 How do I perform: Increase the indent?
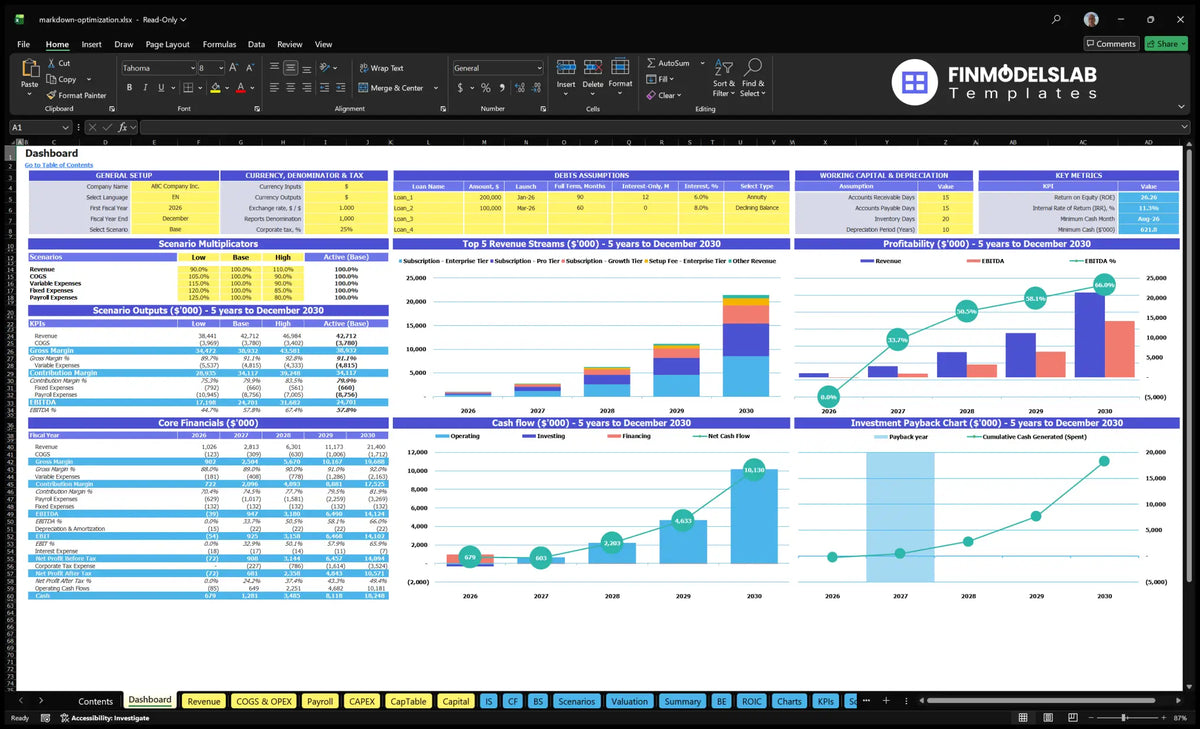341,88
